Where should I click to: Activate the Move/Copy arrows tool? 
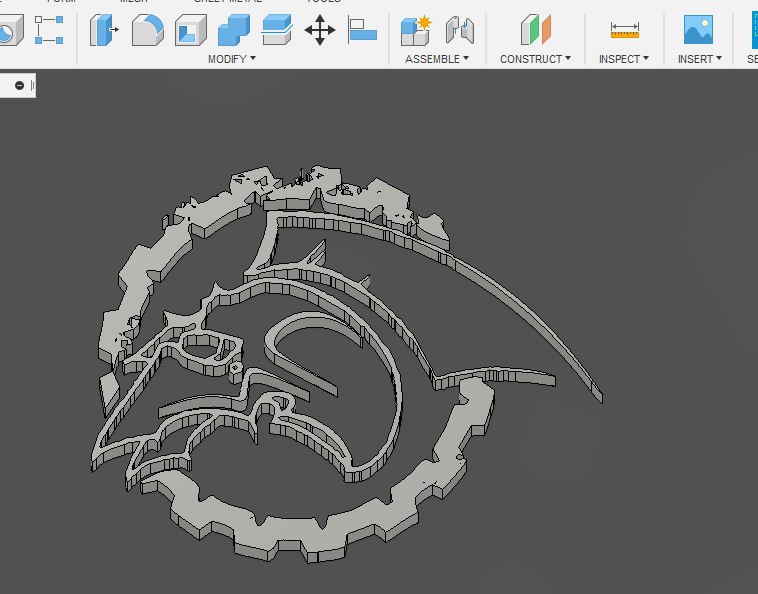[x=320, y=30]
